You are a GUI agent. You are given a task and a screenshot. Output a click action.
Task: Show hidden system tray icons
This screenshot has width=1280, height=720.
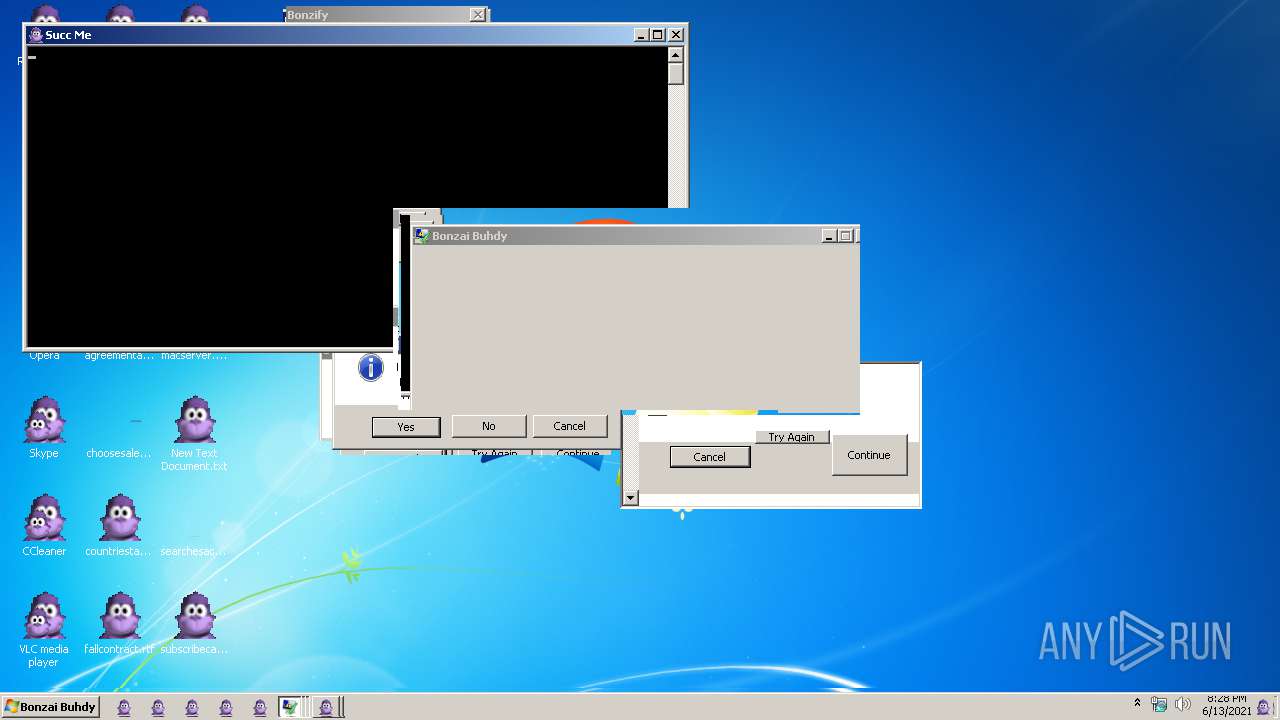(x=1137, y=704)
